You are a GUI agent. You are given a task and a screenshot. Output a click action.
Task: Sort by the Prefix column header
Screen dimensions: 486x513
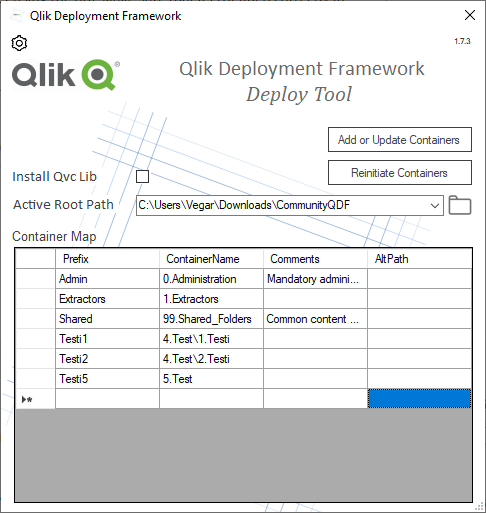(107, 259)
